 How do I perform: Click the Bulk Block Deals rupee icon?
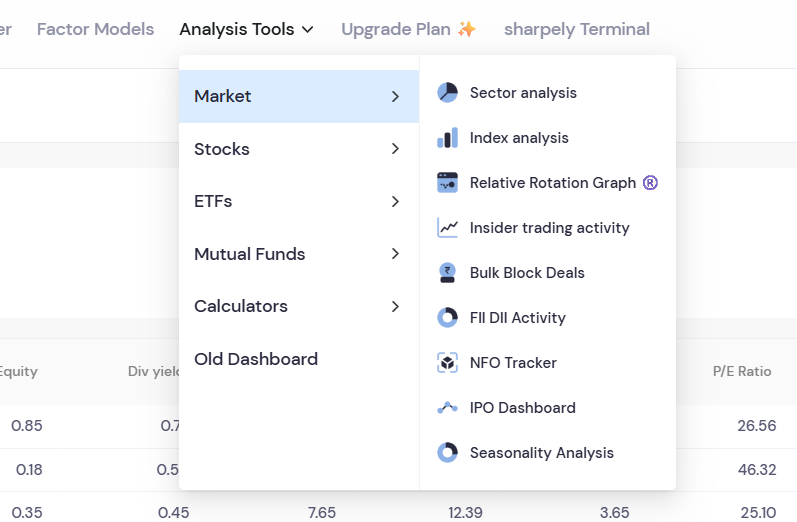(x=447, y=273)
